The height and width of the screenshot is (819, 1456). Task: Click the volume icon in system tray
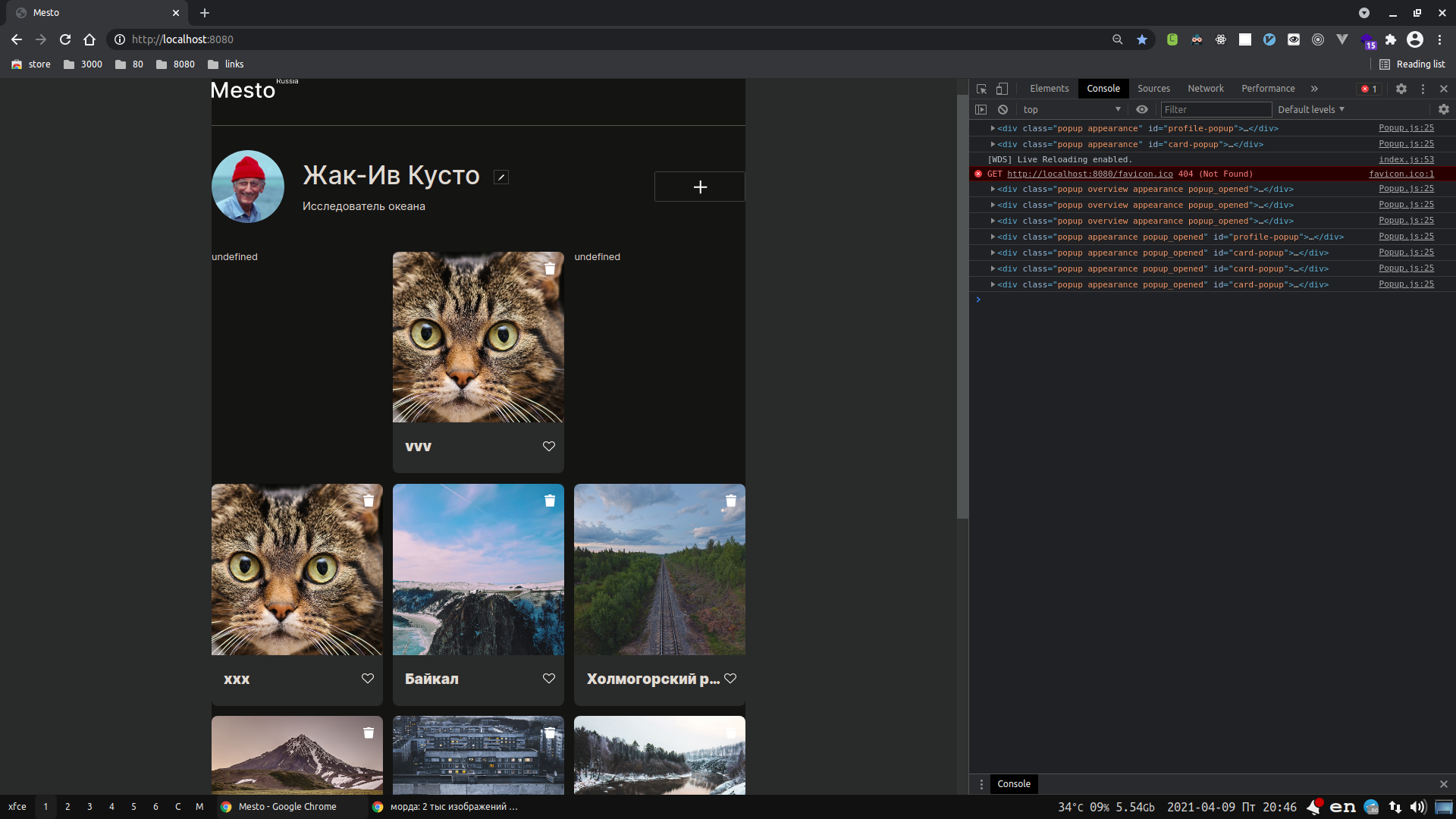click(1418, 807)
